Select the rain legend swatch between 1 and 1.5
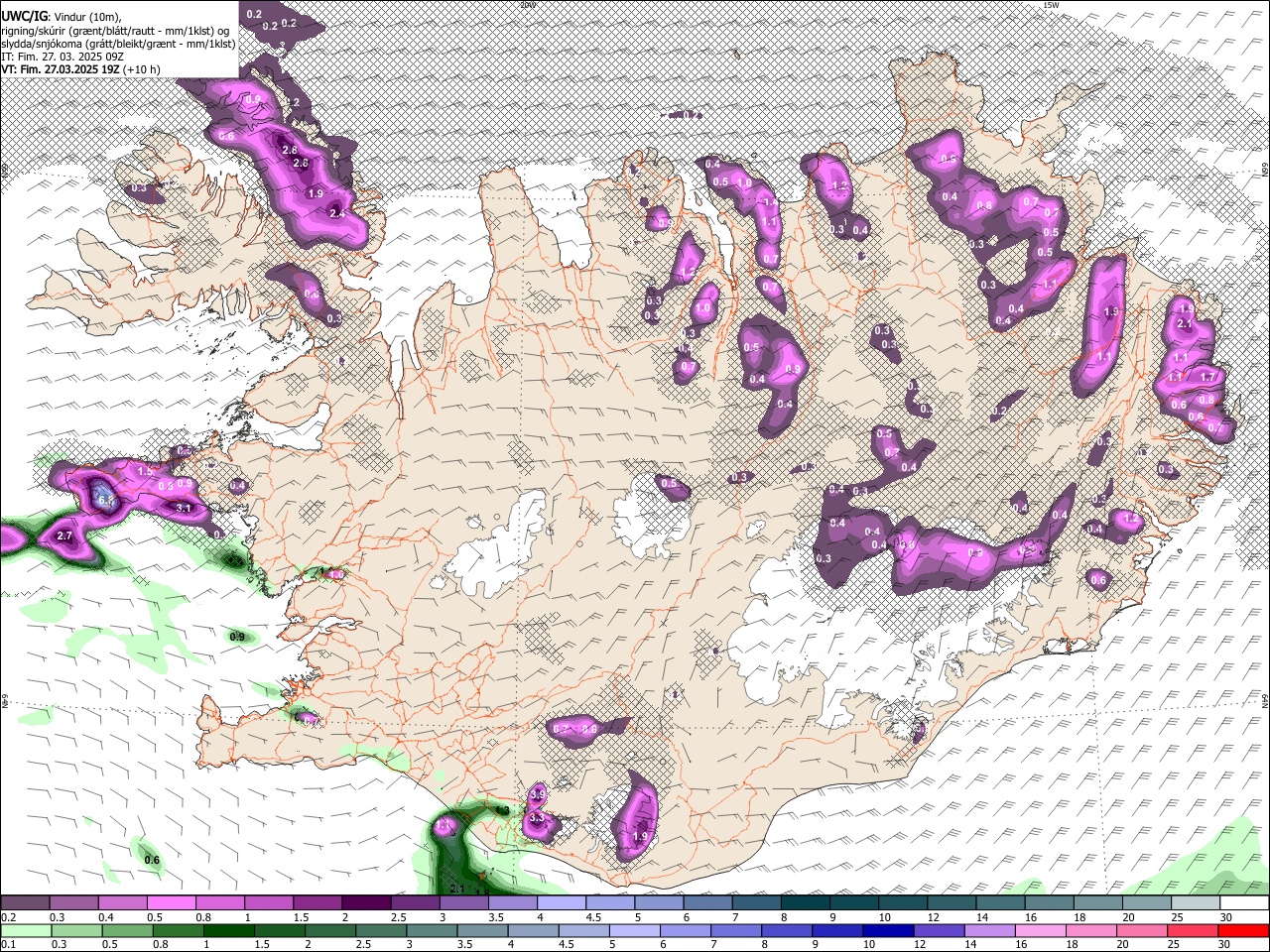The height and width of the screenshot is (952, 1270). pos(228,930)
